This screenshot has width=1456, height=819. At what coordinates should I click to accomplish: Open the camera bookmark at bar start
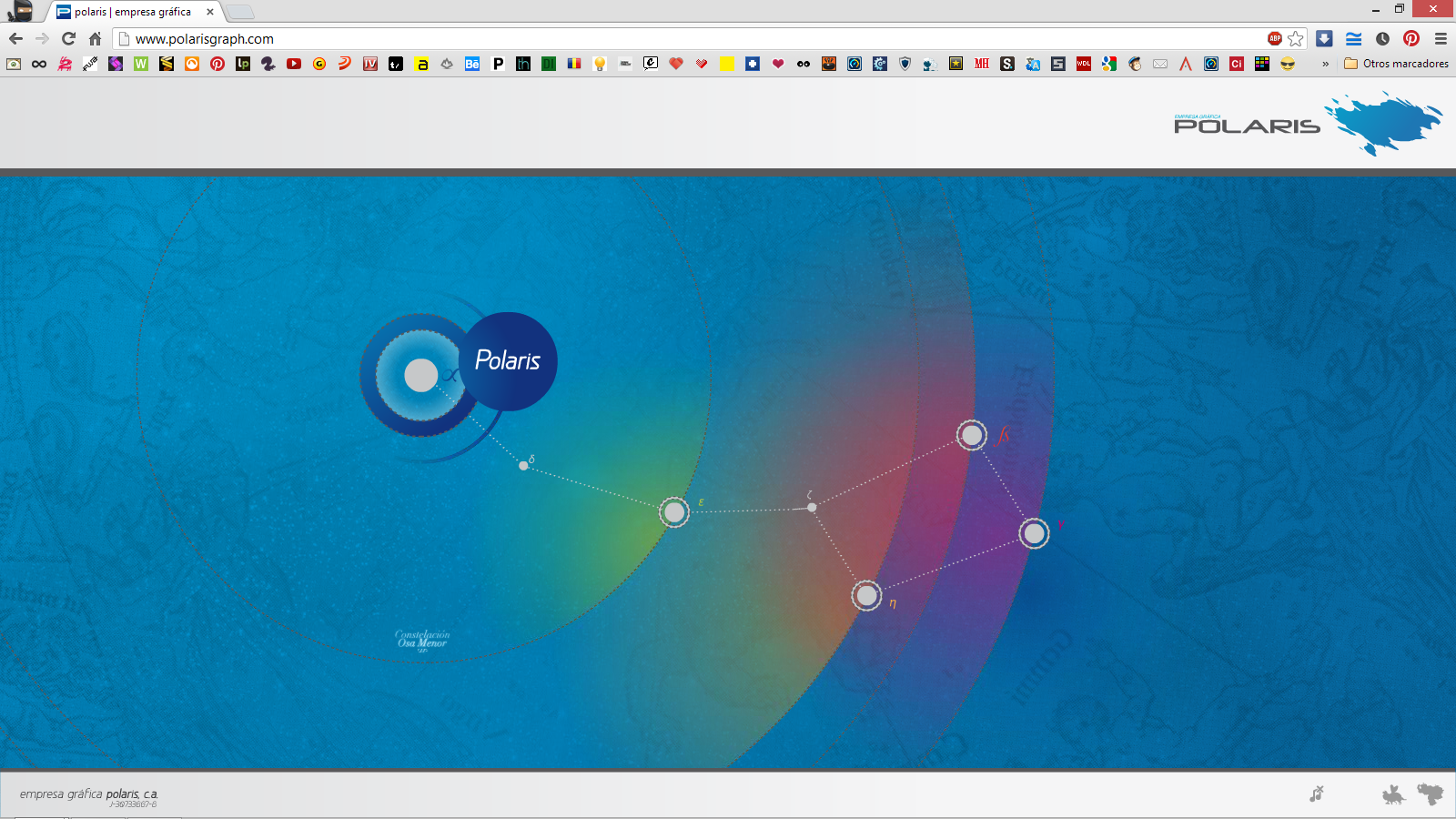(14, 64)
